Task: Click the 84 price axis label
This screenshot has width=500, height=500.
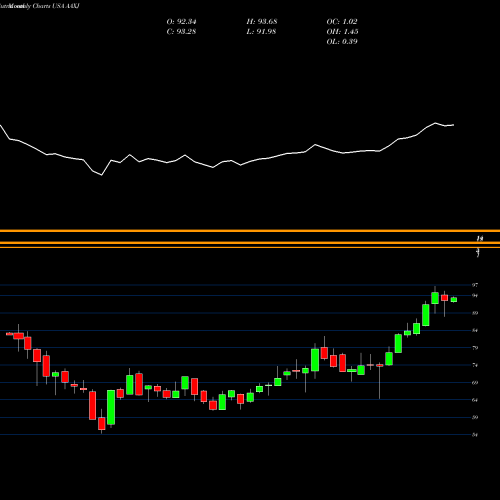Action: [x=475, y=330]
